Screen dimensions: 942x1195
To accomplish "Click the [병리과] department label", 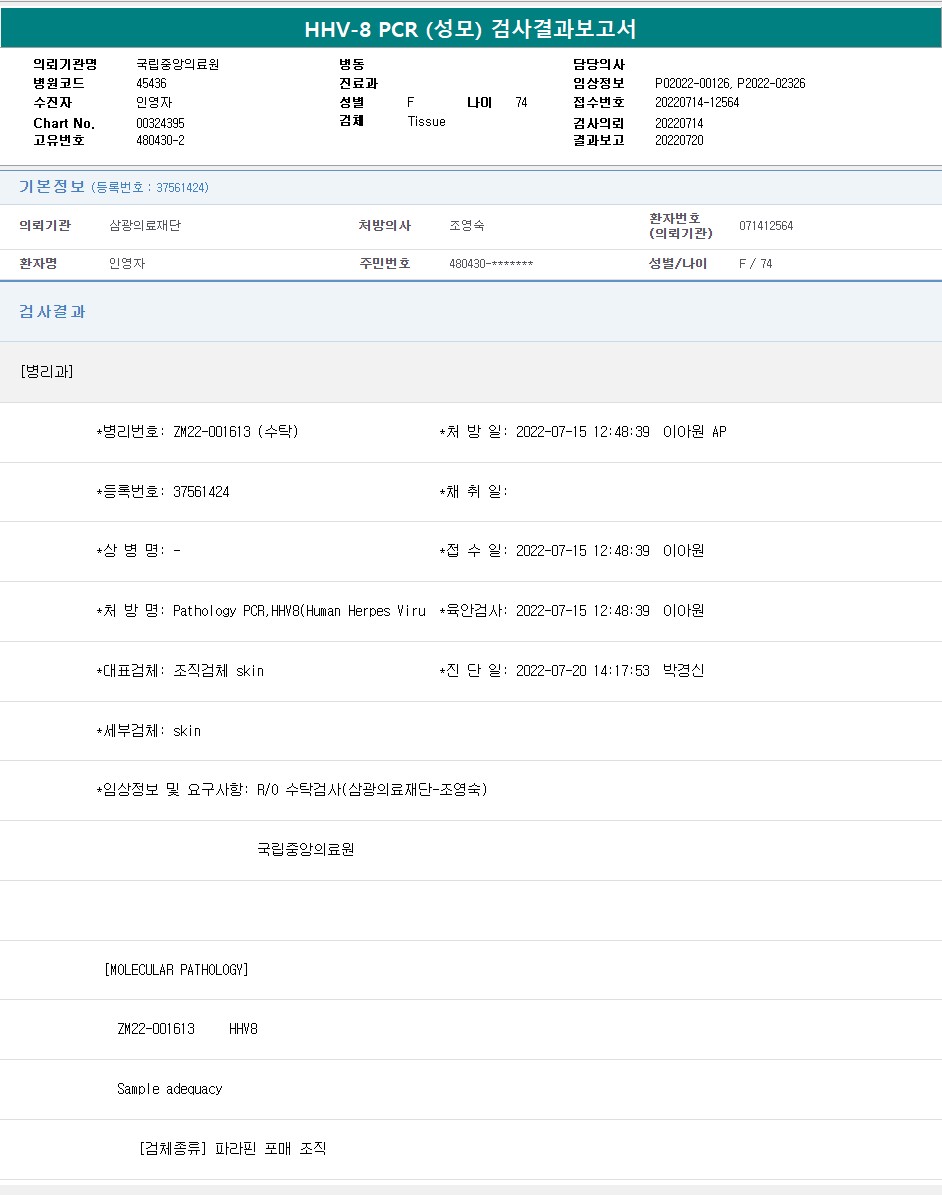I will (46, 371).
